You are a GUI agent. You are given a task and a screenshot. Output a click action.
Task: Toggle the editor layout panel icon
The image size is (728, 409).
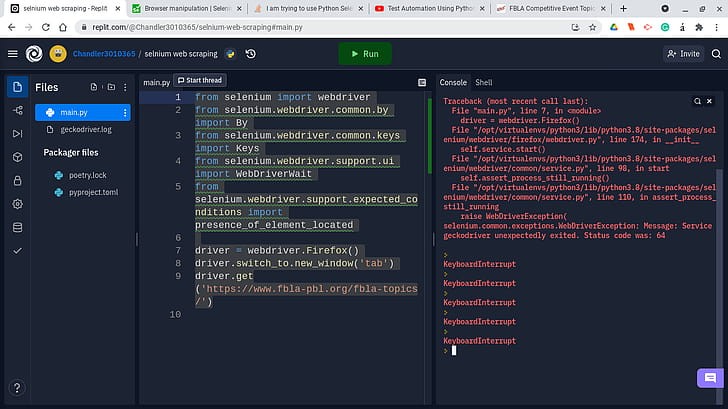pyautogui.click(x=421, y=82)
